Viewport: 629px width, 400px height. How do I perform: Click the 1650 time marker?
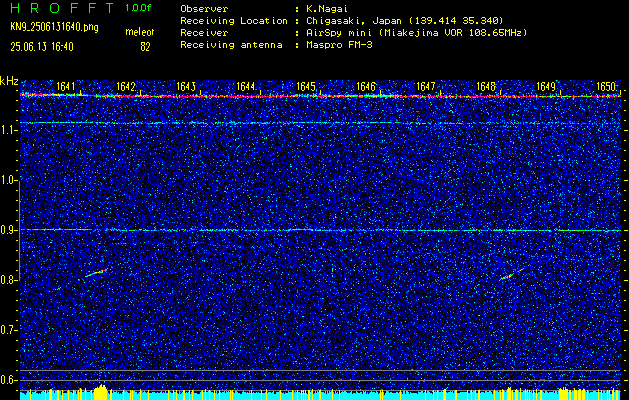(606, 87)
